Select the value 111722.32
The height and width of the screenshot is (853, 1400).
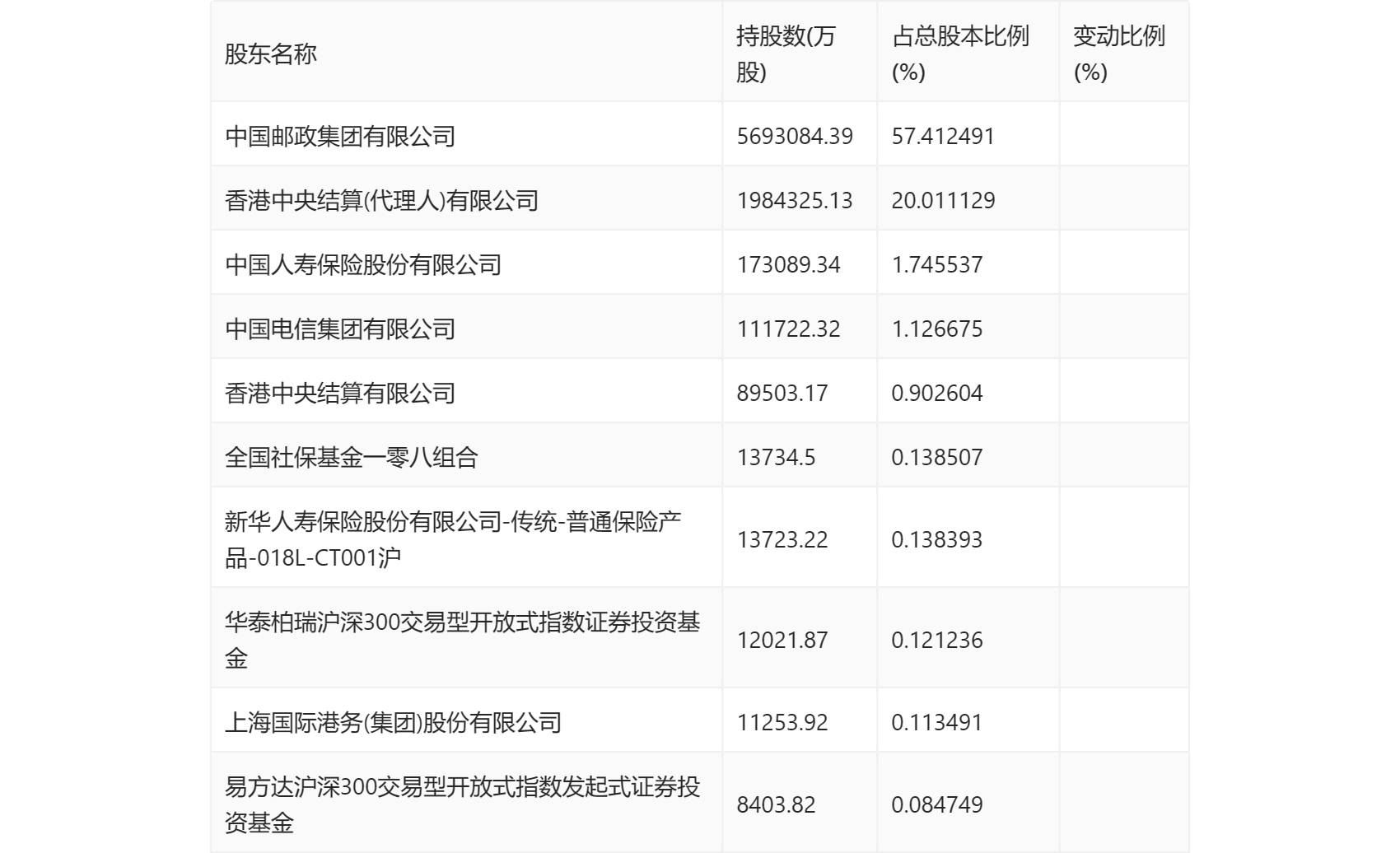click(788, 329)
